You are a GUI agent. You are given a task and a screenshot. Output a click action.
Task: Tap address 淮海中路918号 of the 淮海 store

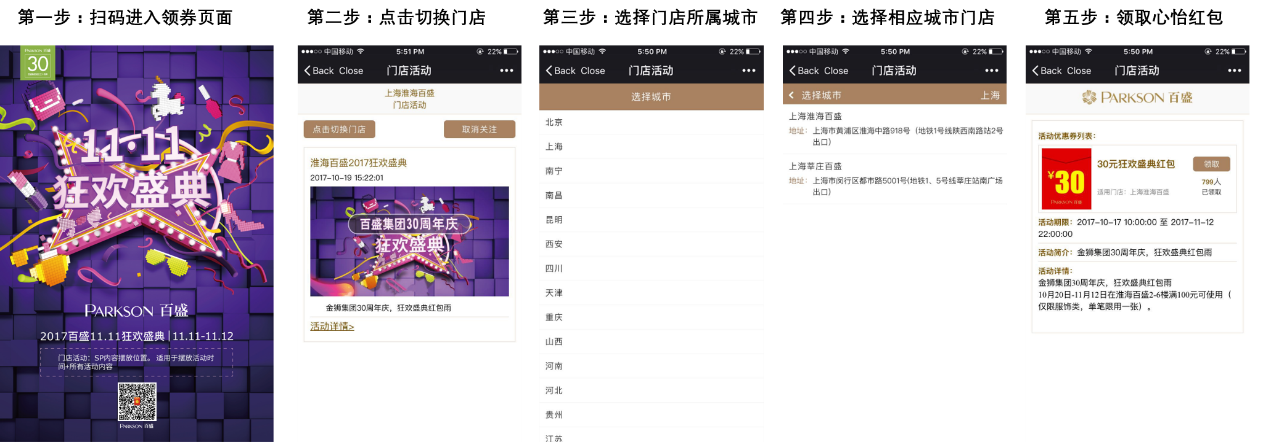(x=907, y=136)
